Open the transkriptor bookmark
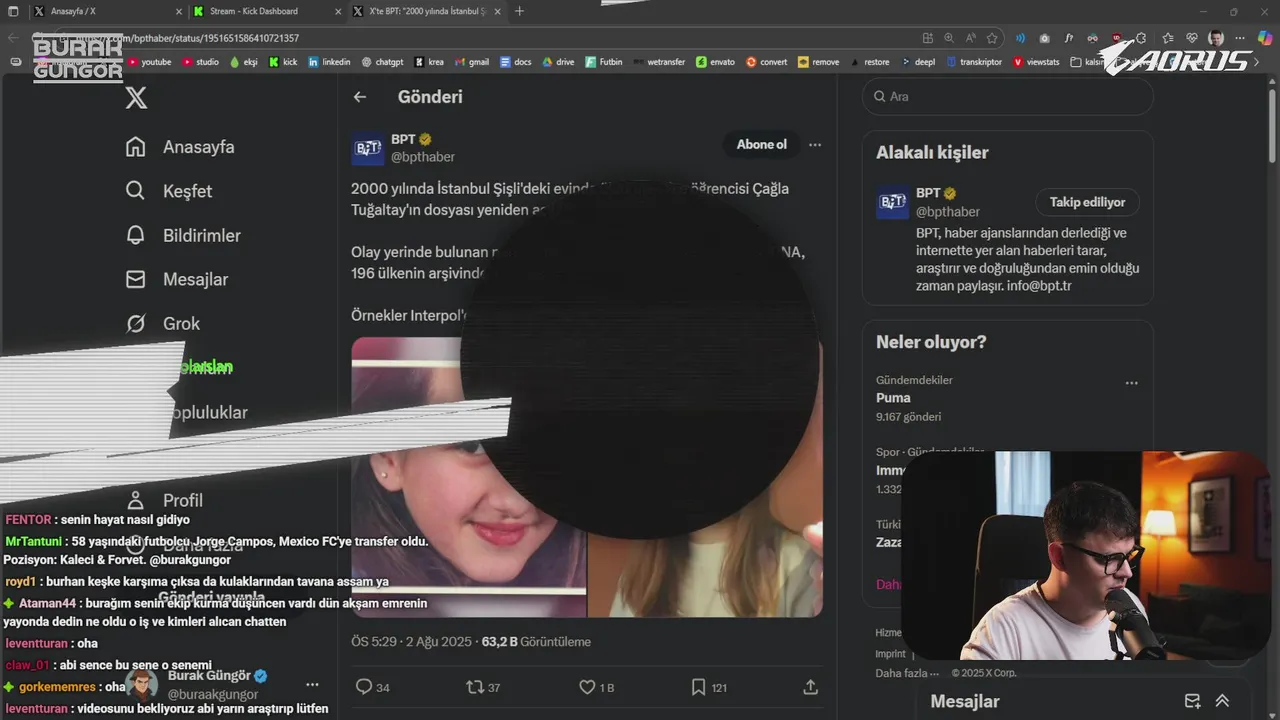The image size is (1280, 720). (973, 62)
